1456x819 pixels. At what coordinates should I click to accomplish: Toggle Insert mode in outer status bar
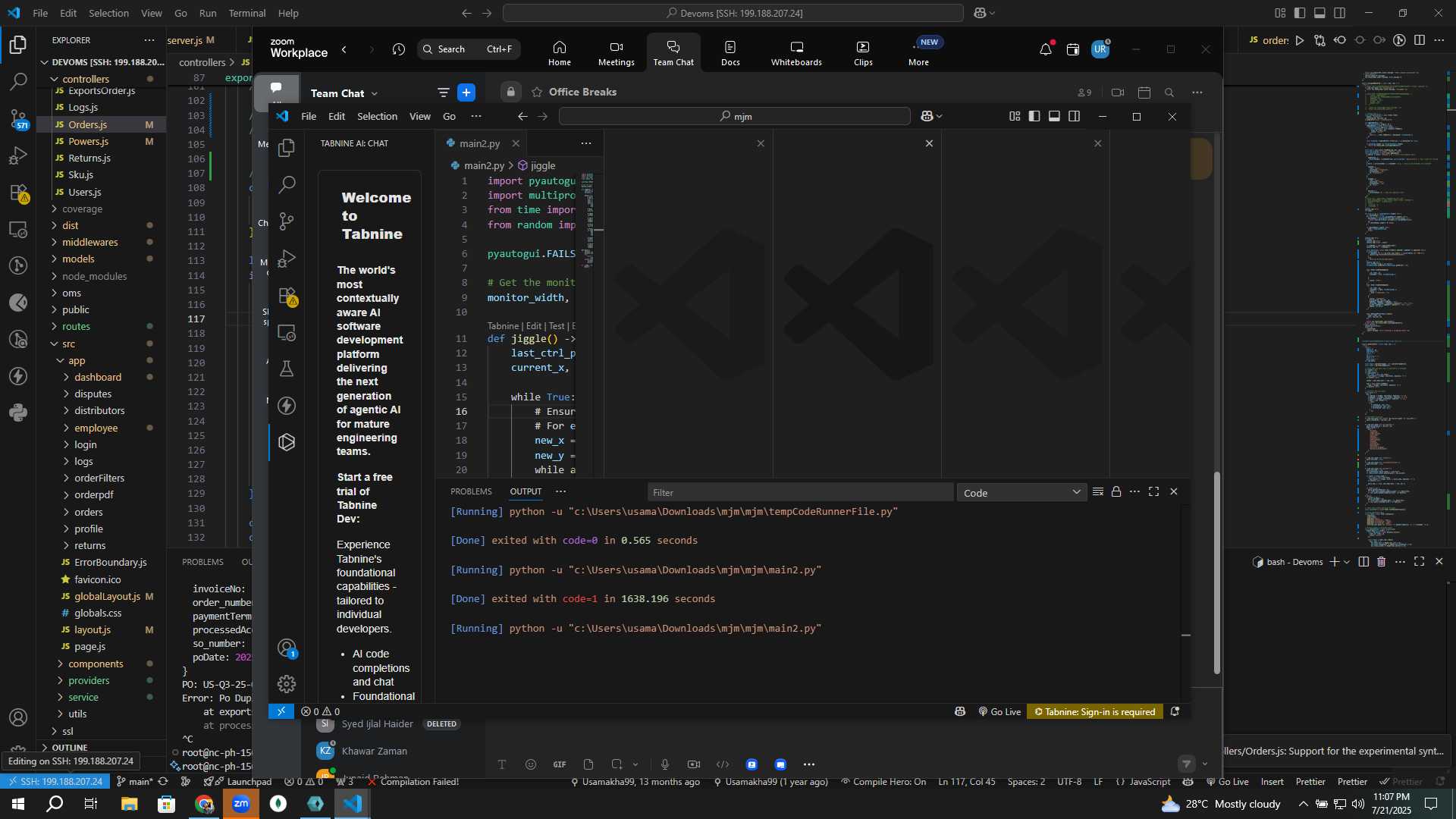point(1272,782)
